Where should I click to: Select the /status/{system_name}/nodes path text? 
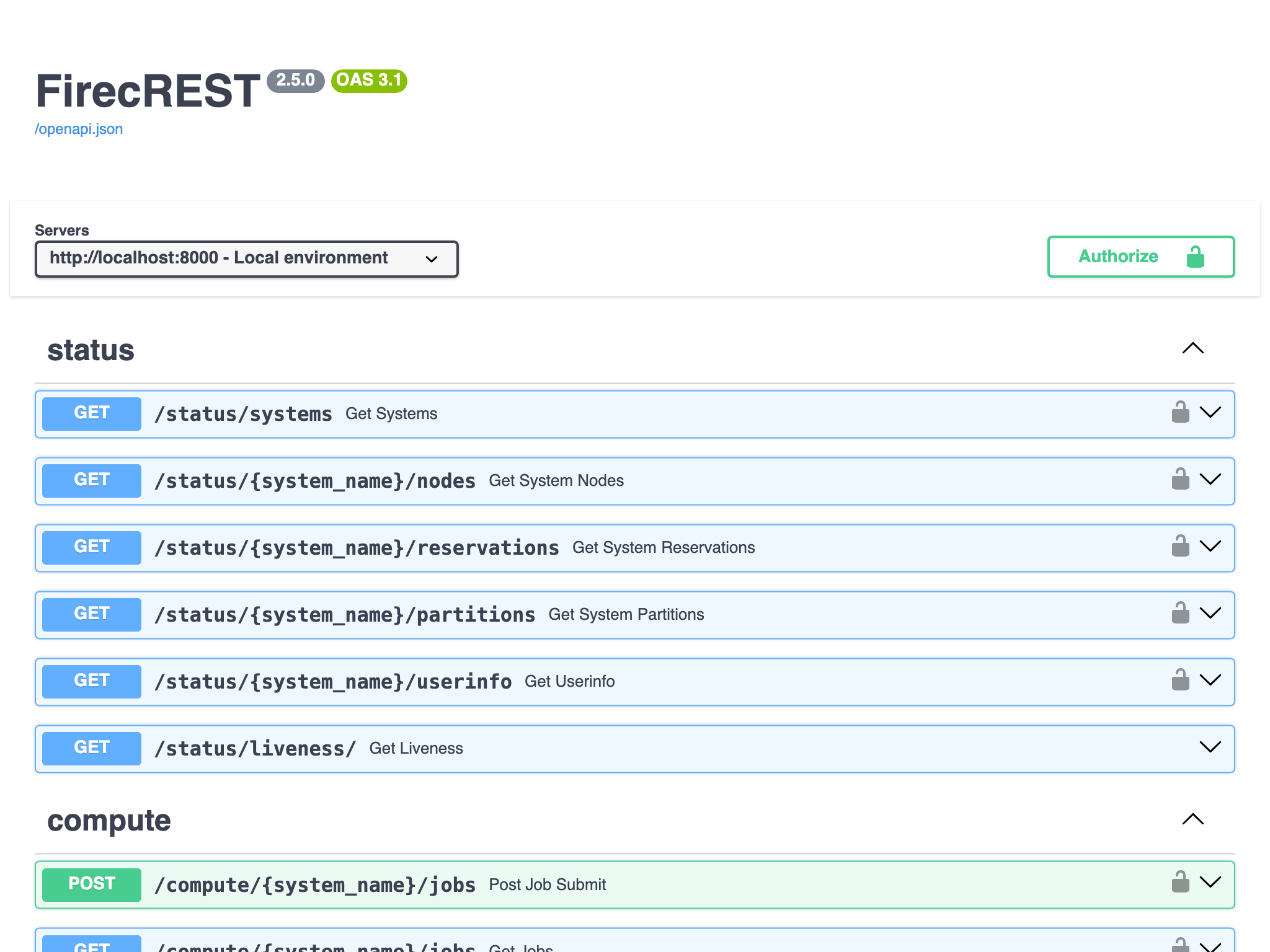pos(315,481)
